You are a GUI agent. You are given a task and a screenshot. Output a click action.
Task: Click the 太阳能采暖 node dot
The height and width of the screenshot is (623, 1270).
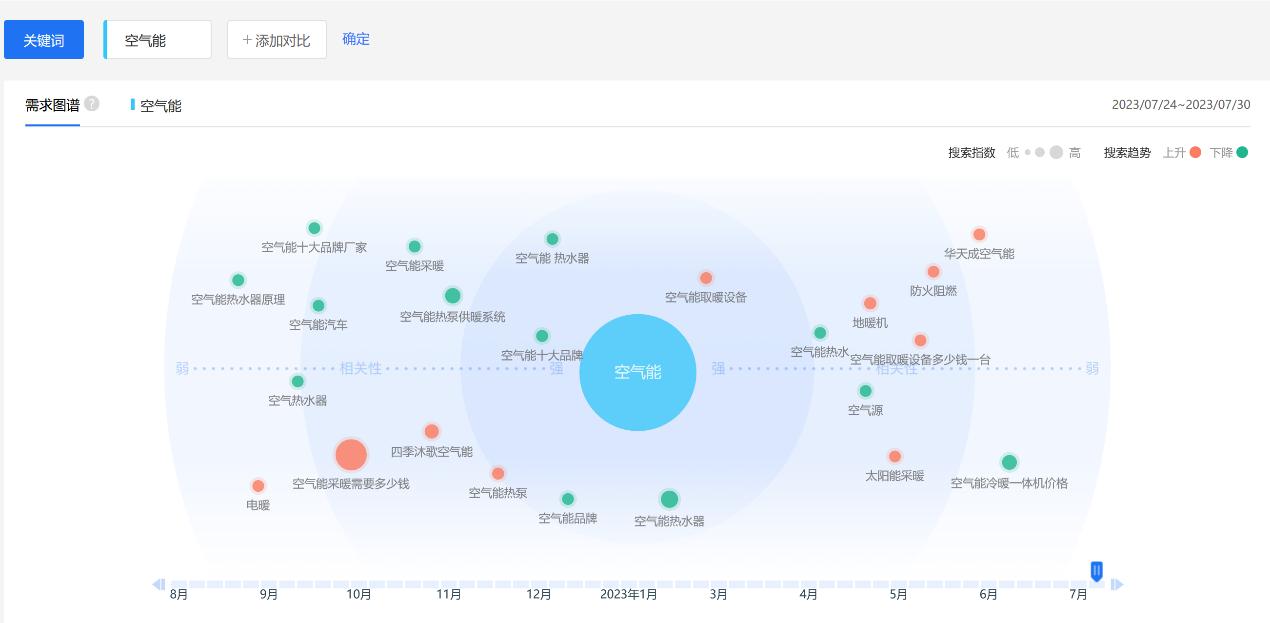click(895, 457)
